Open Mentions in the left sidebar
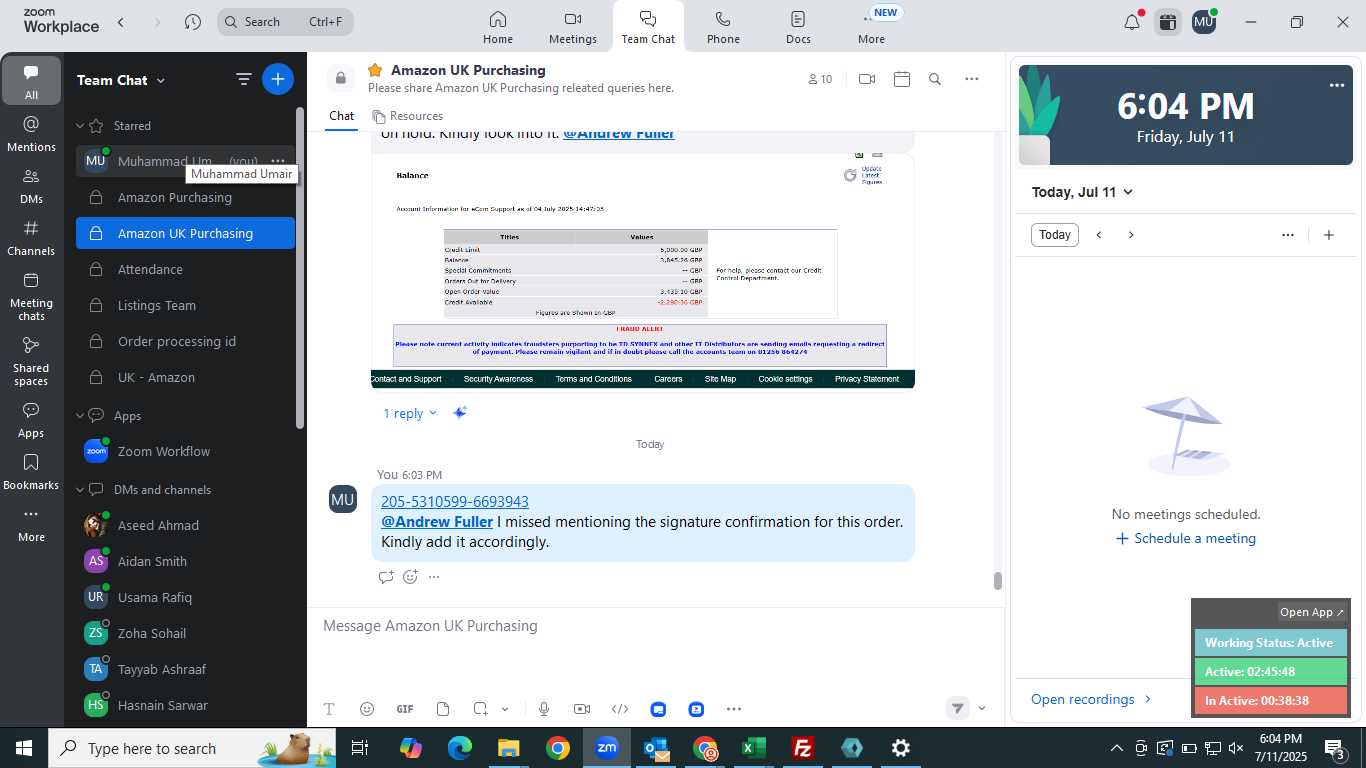This screenshot has height=768, width=1366. click(31, 134)
